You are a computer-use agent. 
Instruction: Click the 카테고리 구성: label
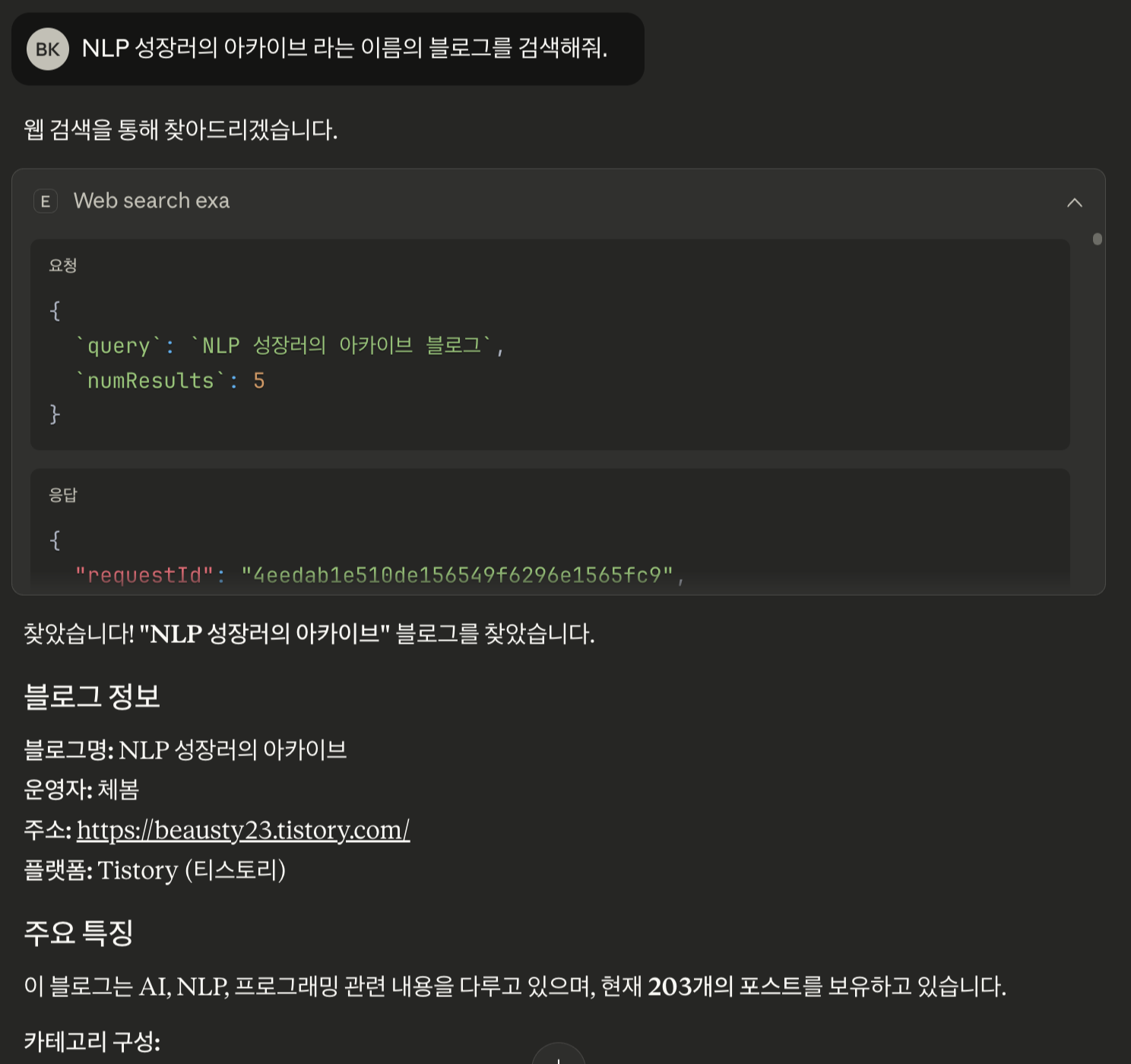pyautogui.click(x=92, y=1041)
